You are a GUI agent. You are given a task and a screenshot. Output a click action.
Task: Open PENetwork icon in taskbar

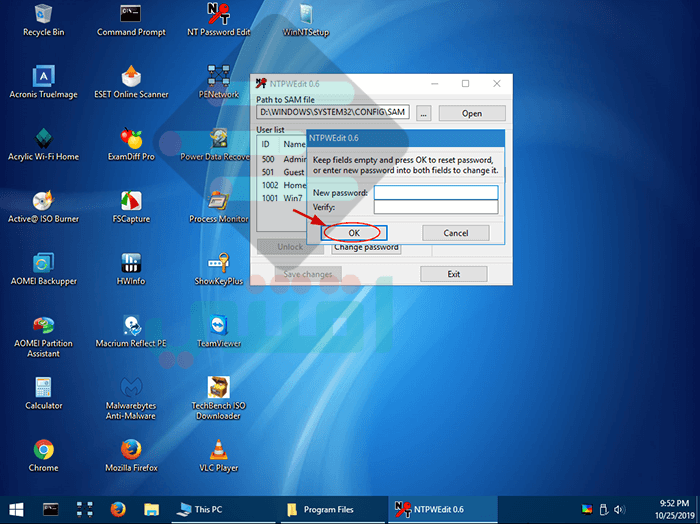[84, 509]
